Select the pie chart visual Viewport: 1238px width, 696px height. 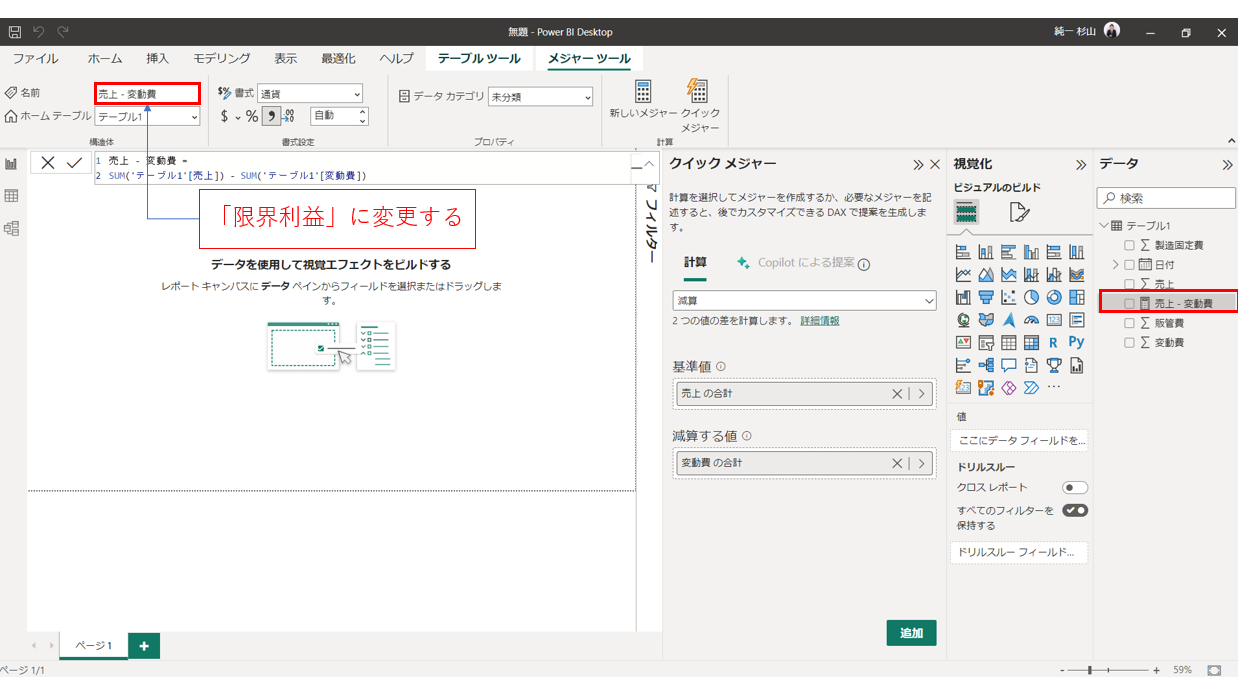point(1032,297)
